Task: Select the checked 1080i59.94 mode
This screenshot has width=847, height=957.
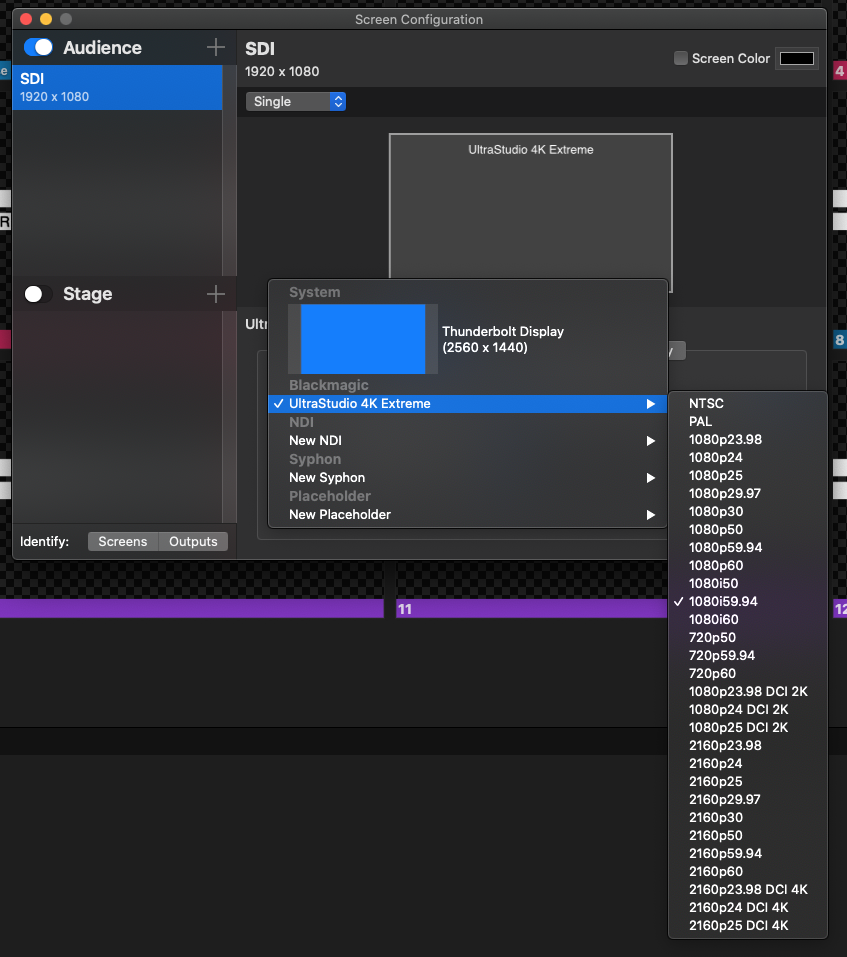Action: [748, 602]
